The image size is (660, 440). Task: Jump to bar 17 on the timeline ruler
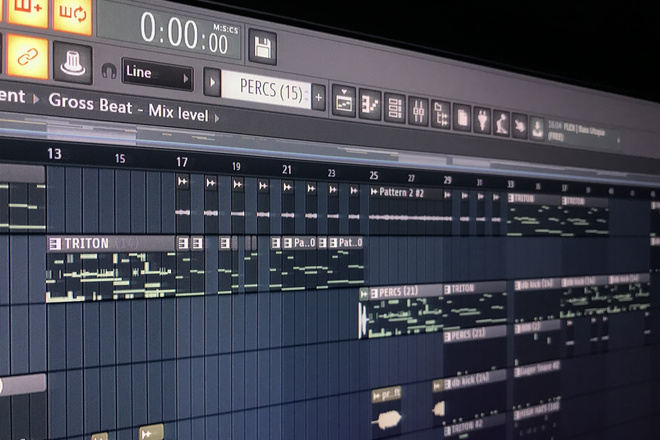(182, 162)
